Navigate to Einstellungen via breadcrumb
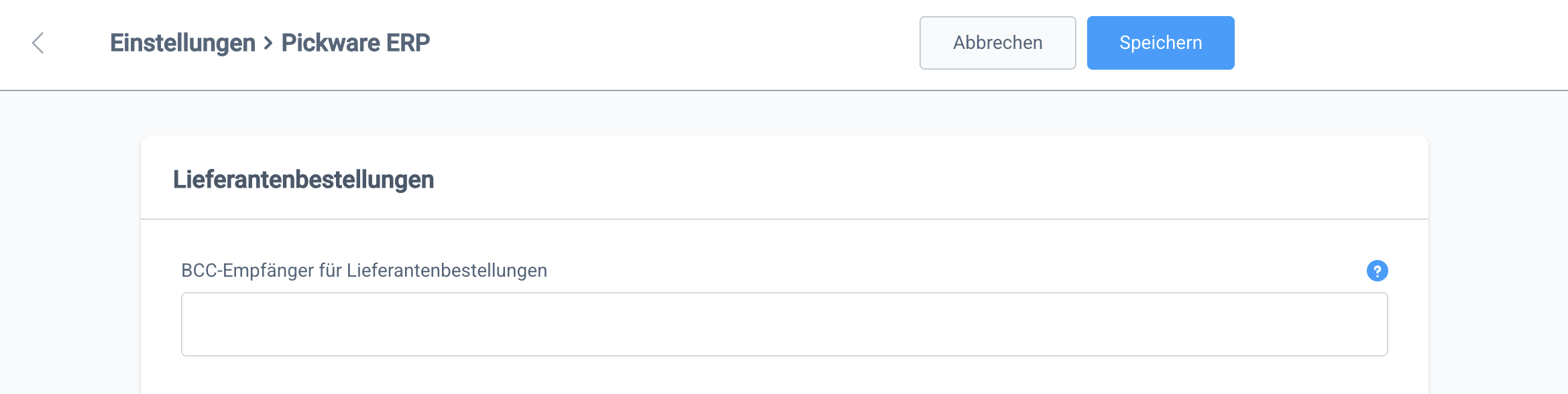The height and width of the screenshot is (394, 1568). pyautogui.click(x=182, y=43)
